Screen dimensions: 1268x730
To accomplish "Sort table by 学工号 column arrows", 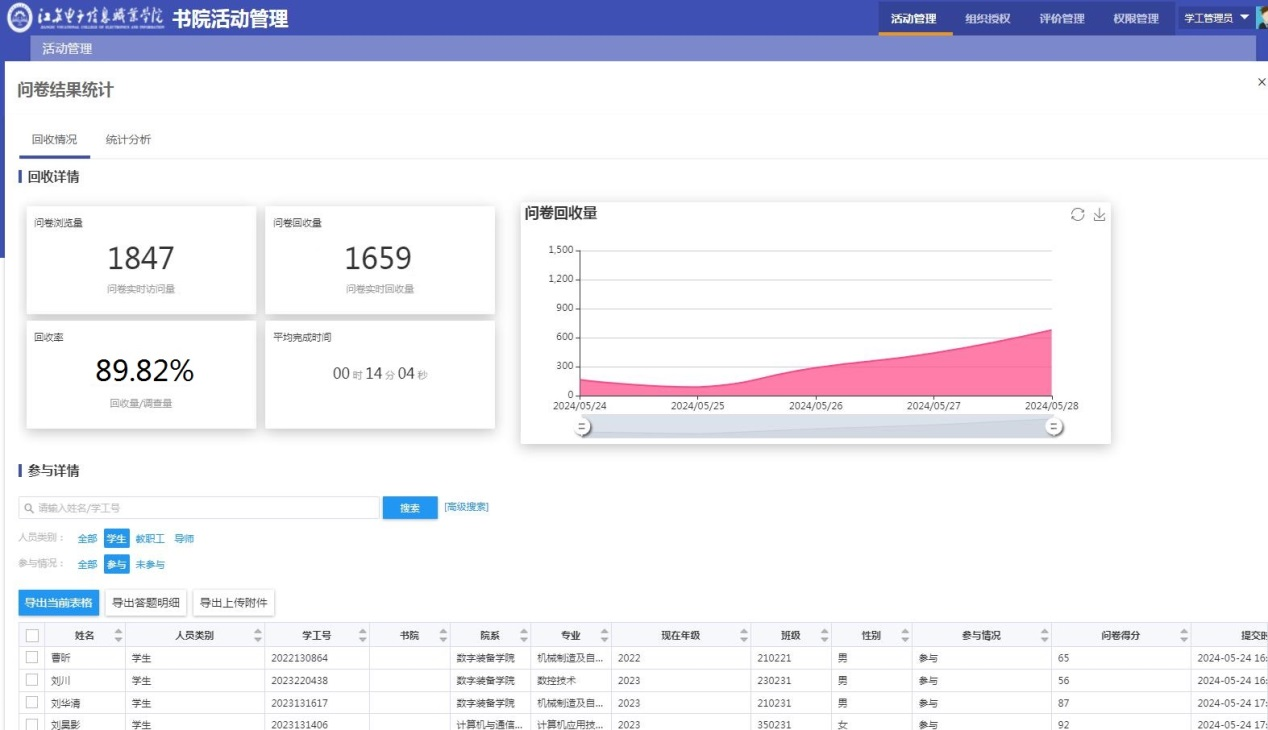I will coord(361,635).
